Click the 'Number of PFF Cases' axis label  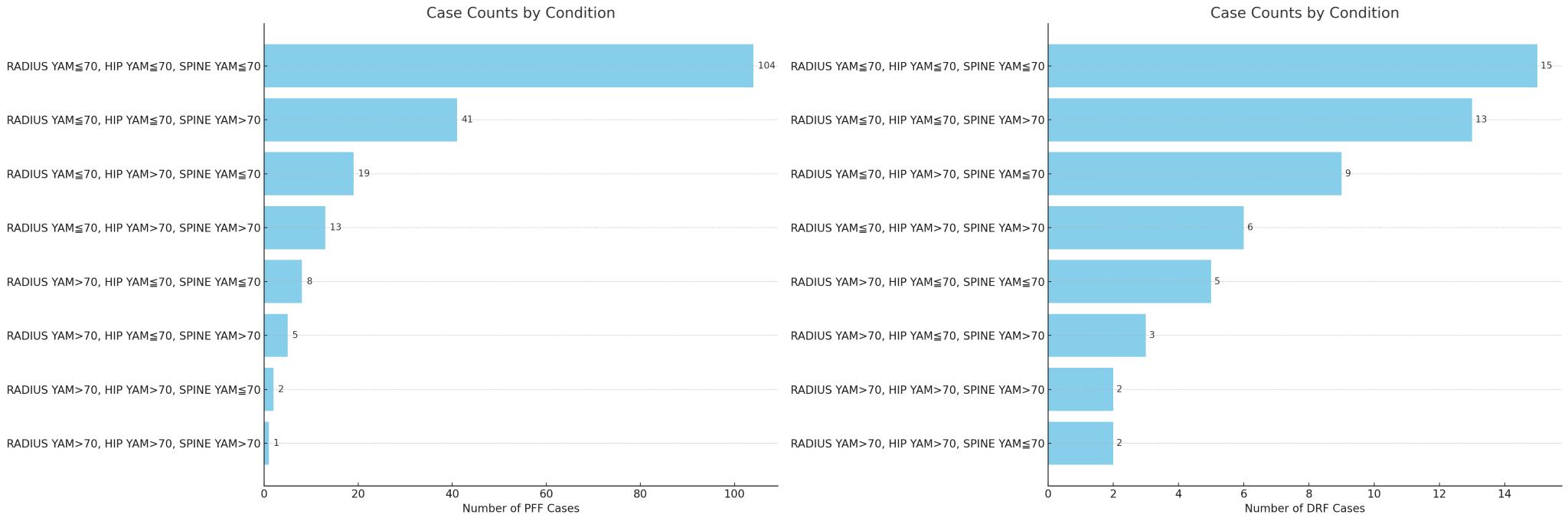coord(521,509)
